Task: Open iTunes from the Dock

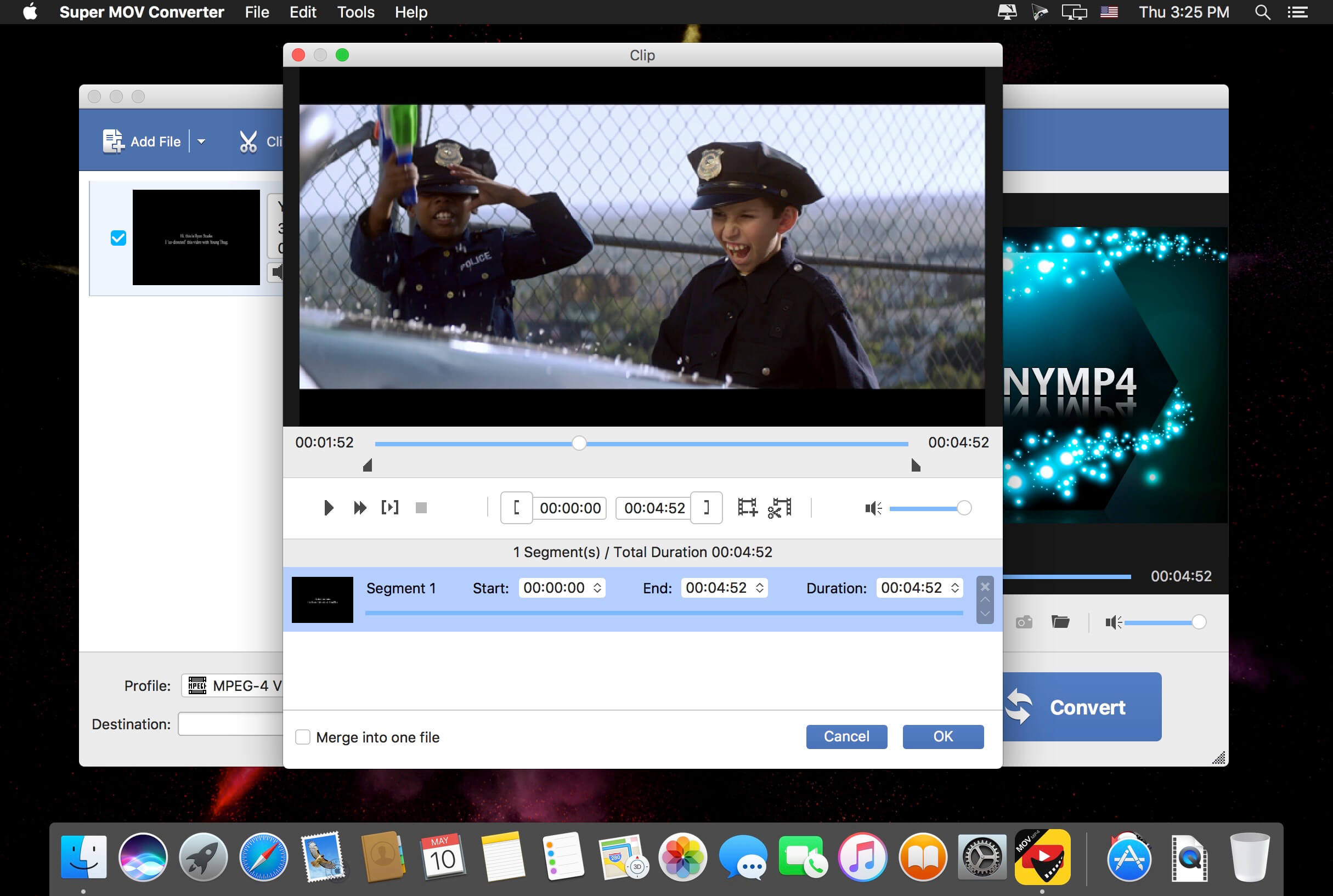Action: (x=862, y=857)
